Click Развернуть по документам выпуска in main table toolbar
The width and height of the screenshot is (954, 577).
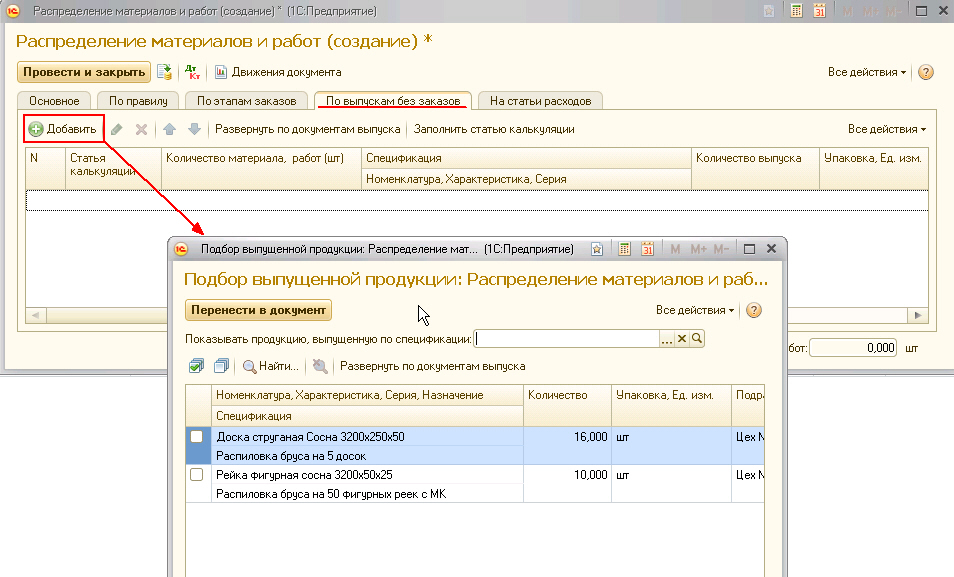coord(307,129)
